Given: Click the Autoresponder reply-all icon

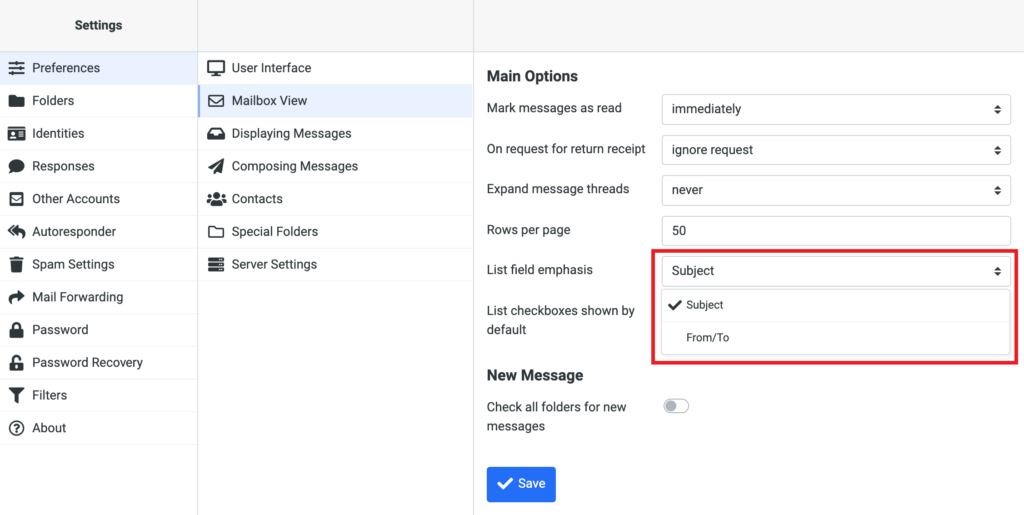Looking at the screenshot, I should coord(16,232).
